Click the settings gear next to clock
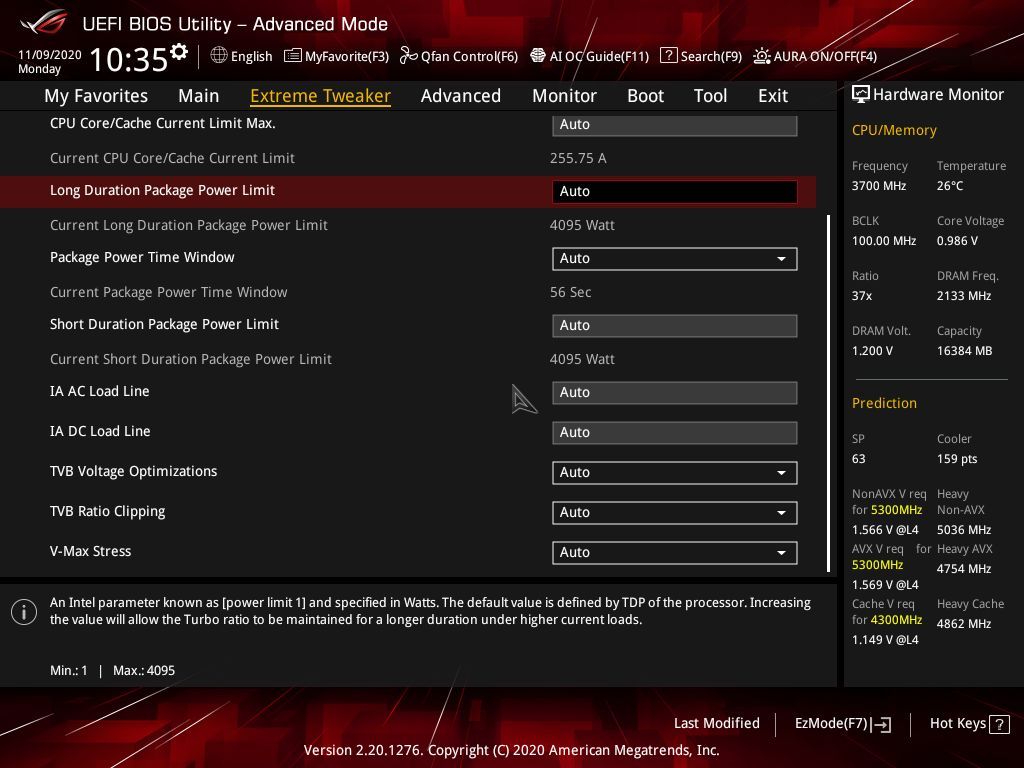The width and height of the screenshot is (1024, 768). click(179, 52)
